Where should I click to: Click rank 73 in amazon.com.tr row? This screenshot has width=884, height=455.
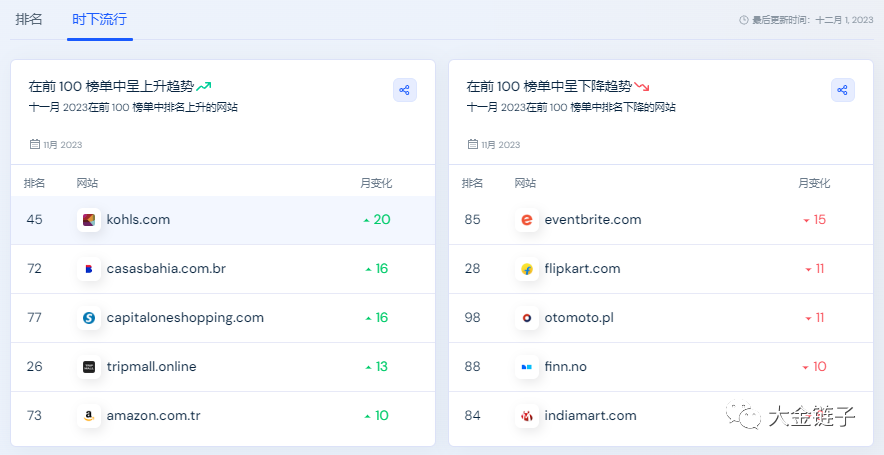pos(34,416)
